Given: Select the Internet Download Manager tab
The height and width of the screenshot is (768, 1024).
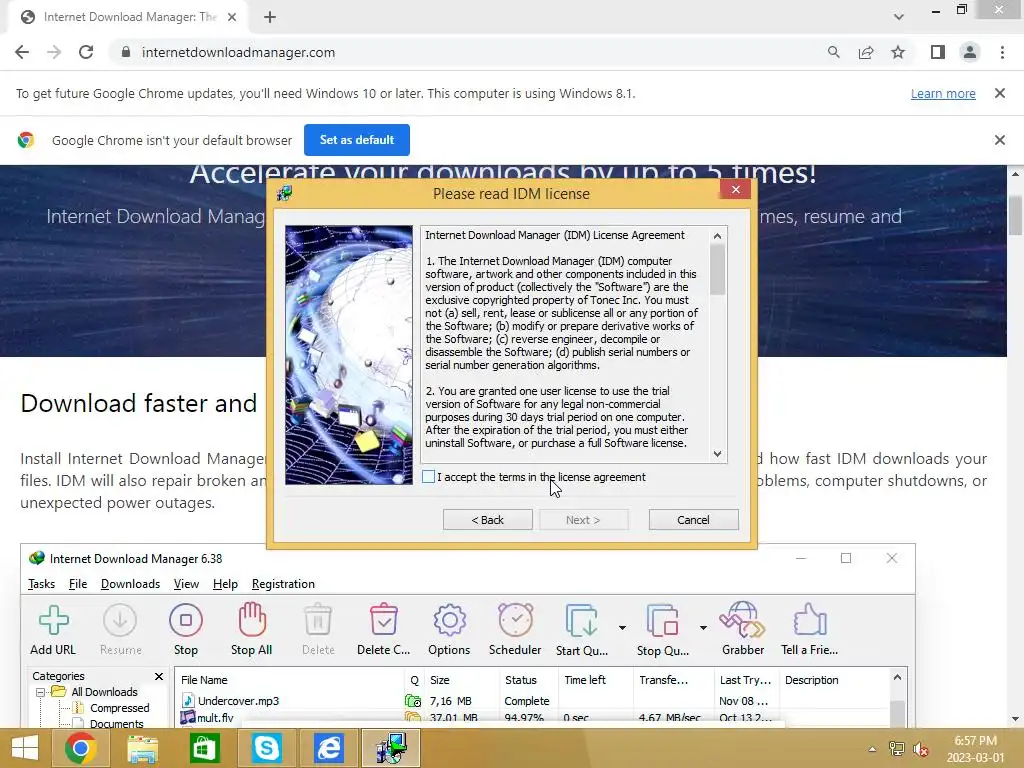Looking at the screenshot, I should [x=127, y=18].
